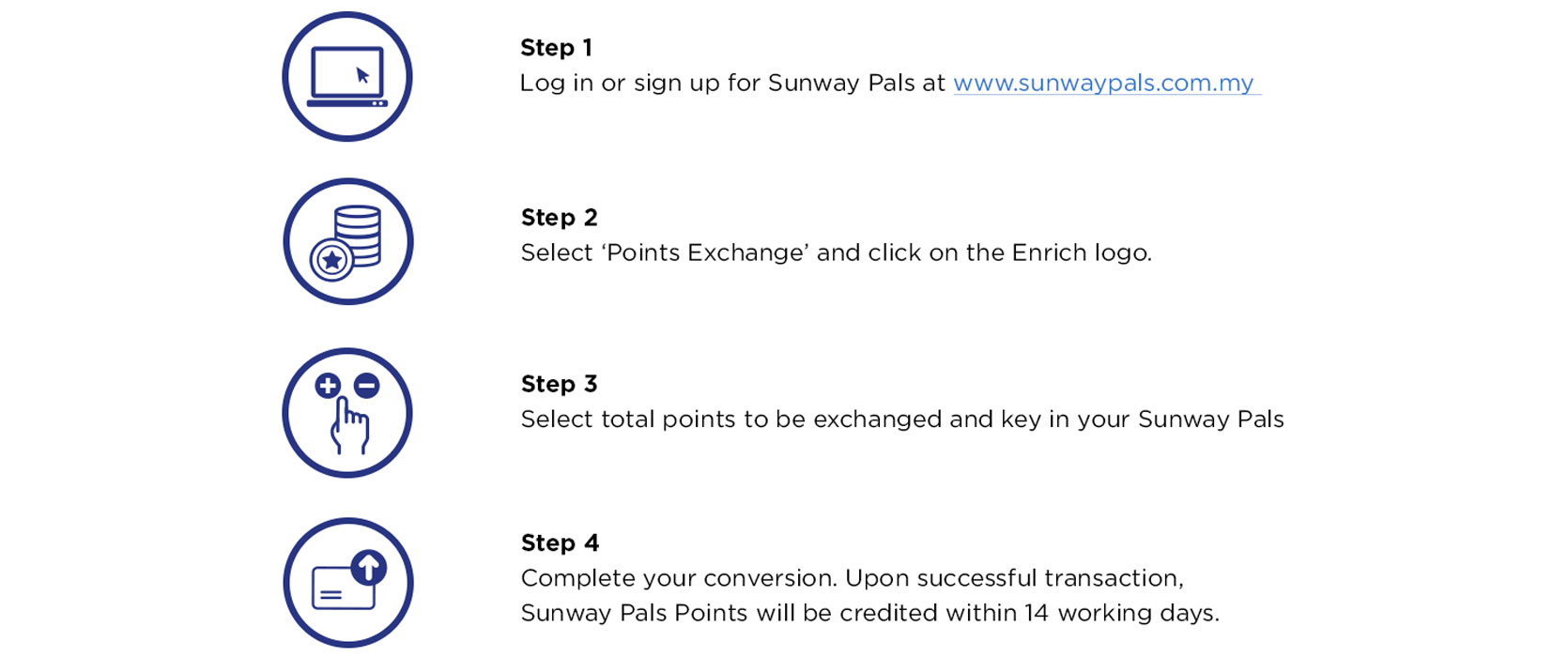1568x657 pixels.
Task: Click the minus symbol in Step 3 icon
Action: point(367,385)
